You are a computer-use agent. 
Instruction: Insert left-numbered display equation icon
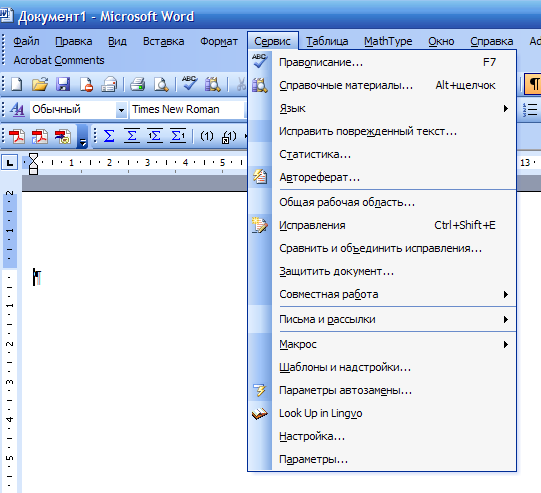click(x=155, y=136)
